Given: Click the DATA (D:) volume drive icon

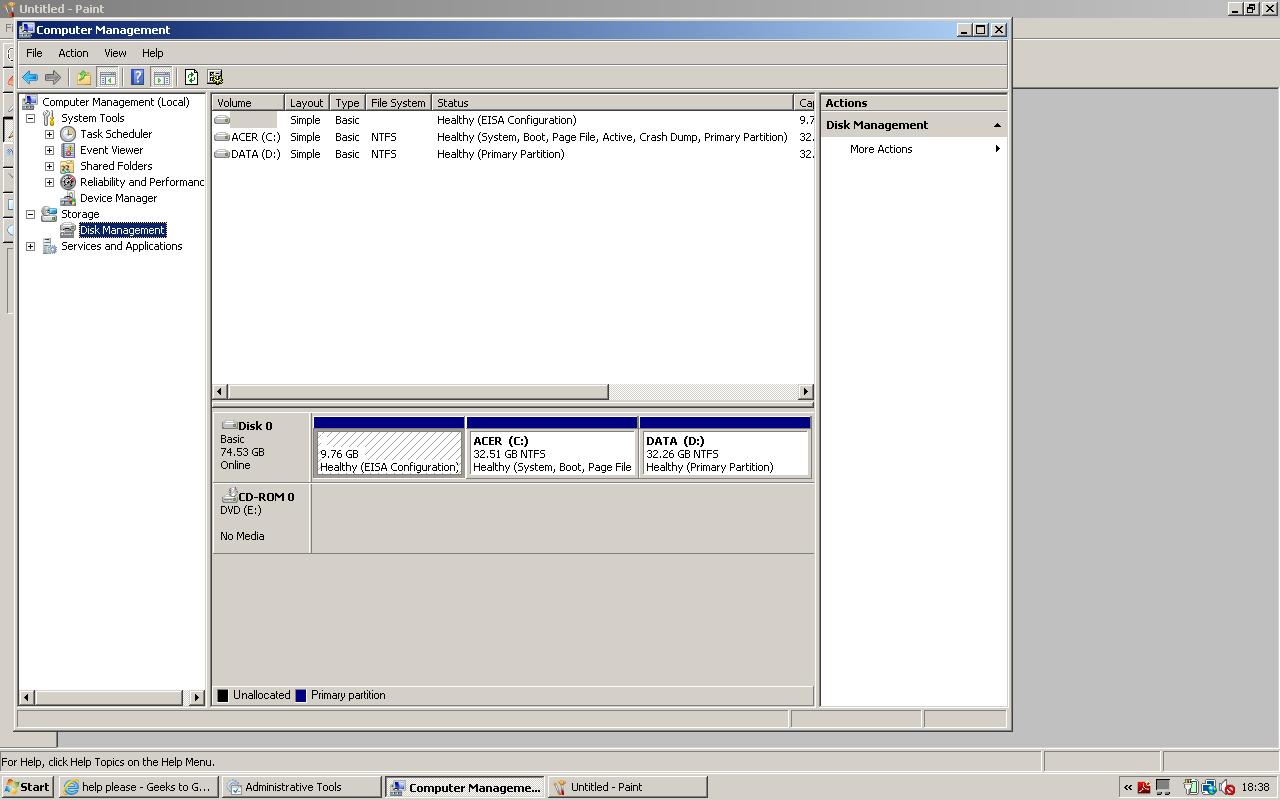Looking at the screenshot, I should [222, 154].
